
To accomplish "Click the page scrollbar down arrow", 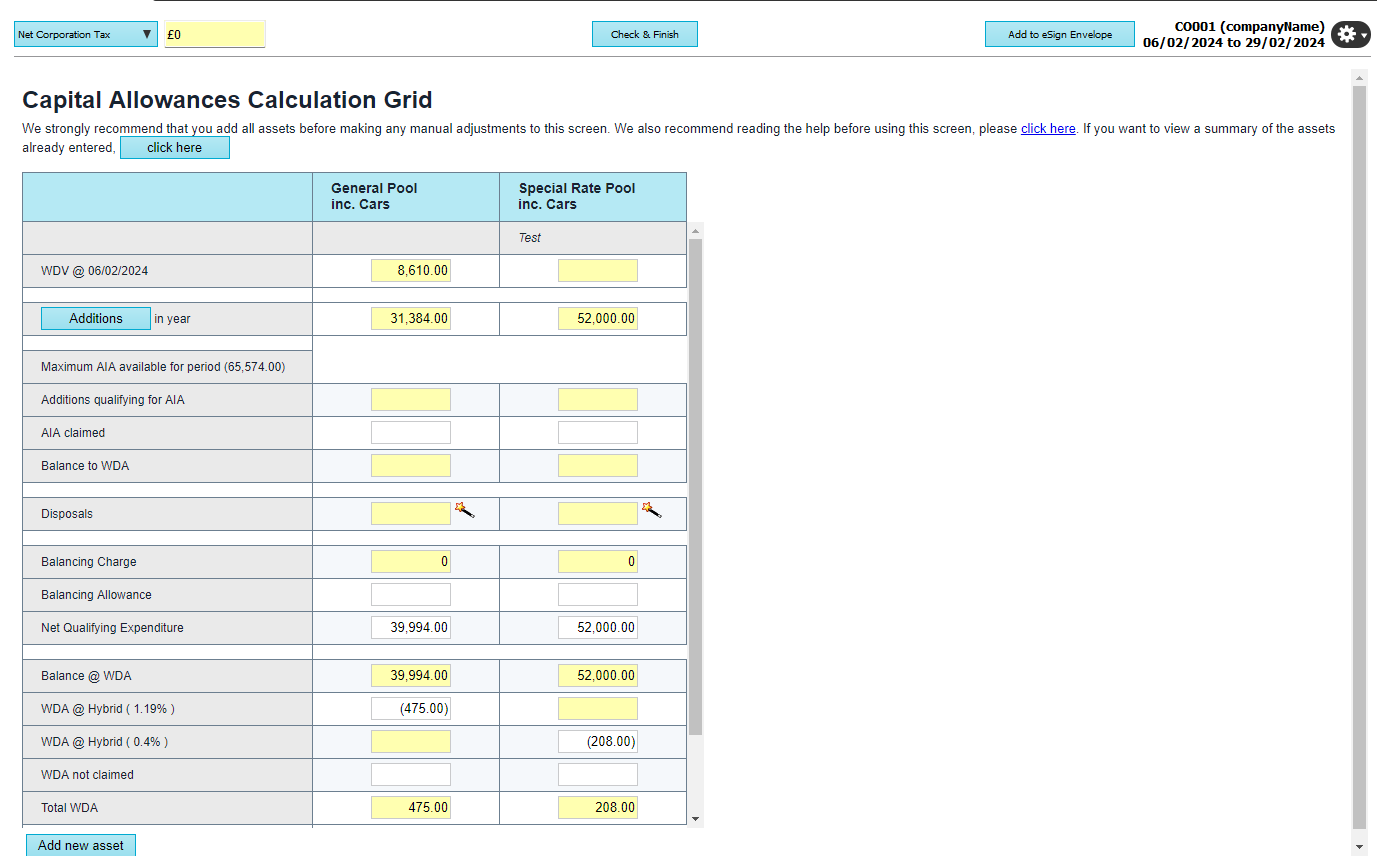I will coord(1359,847).
